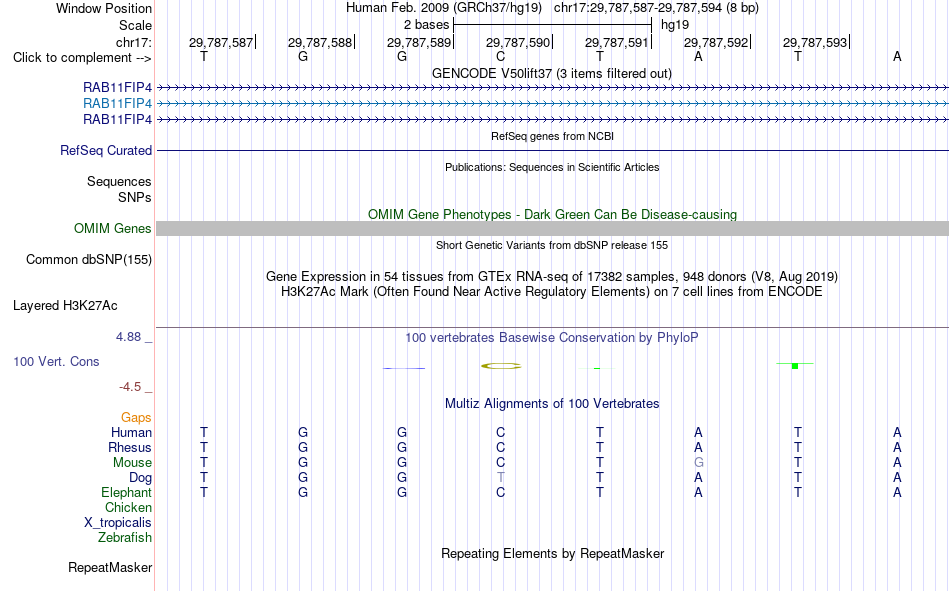Select the first dark-blue RAB11FIP4 transcript label
950x591 pixels.
[118, 88]
